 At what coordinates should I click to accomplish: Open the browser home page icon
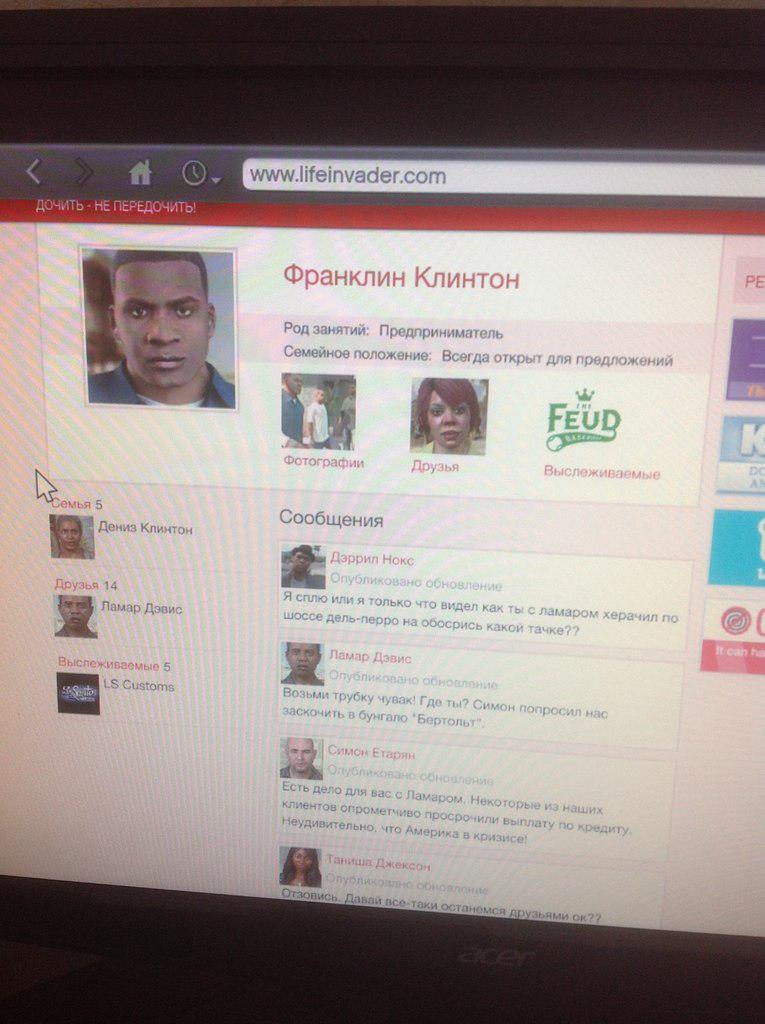click(140, 173)
